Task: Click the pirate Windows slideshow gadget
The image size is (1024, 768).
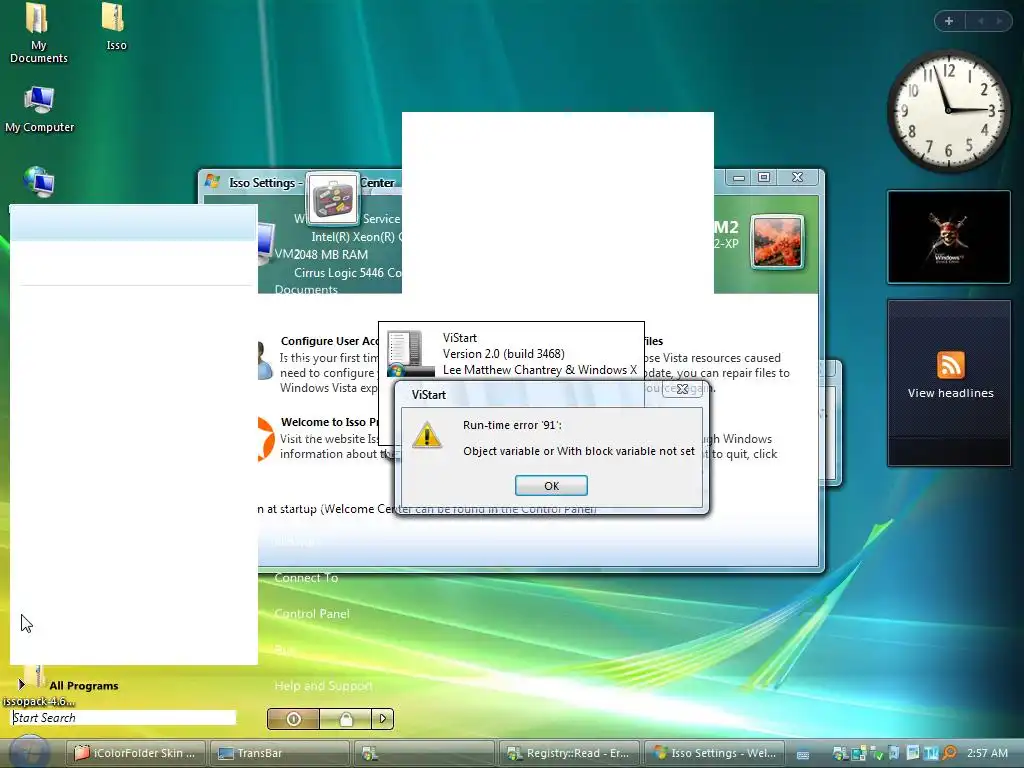Action: click(948, 237)
